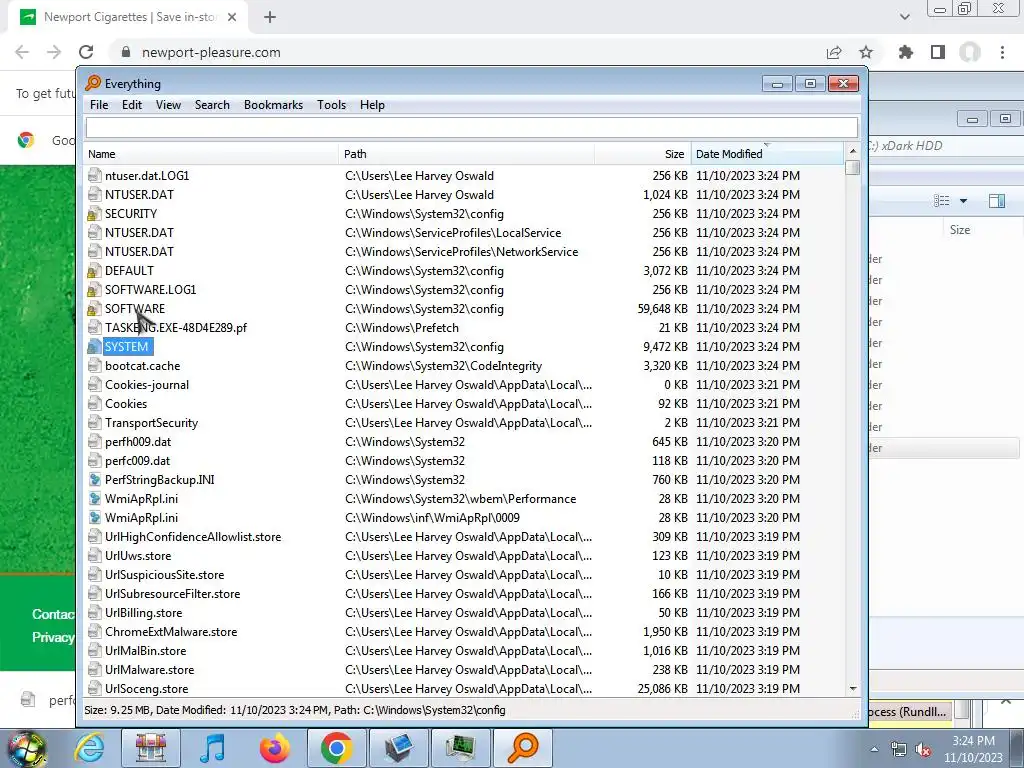
Task: Click the perfh009.dat file icon
Action: pyautogui.click(x=95, y=441)
